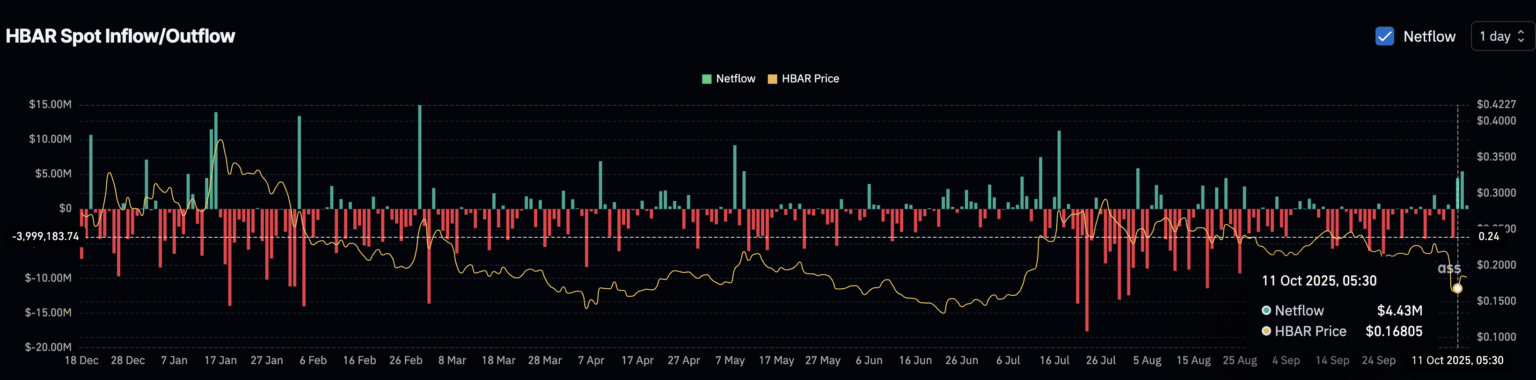Click the $5.00M y-axis label
Viewport: 1536px width, 380px height.
click(x=52, y=173)
